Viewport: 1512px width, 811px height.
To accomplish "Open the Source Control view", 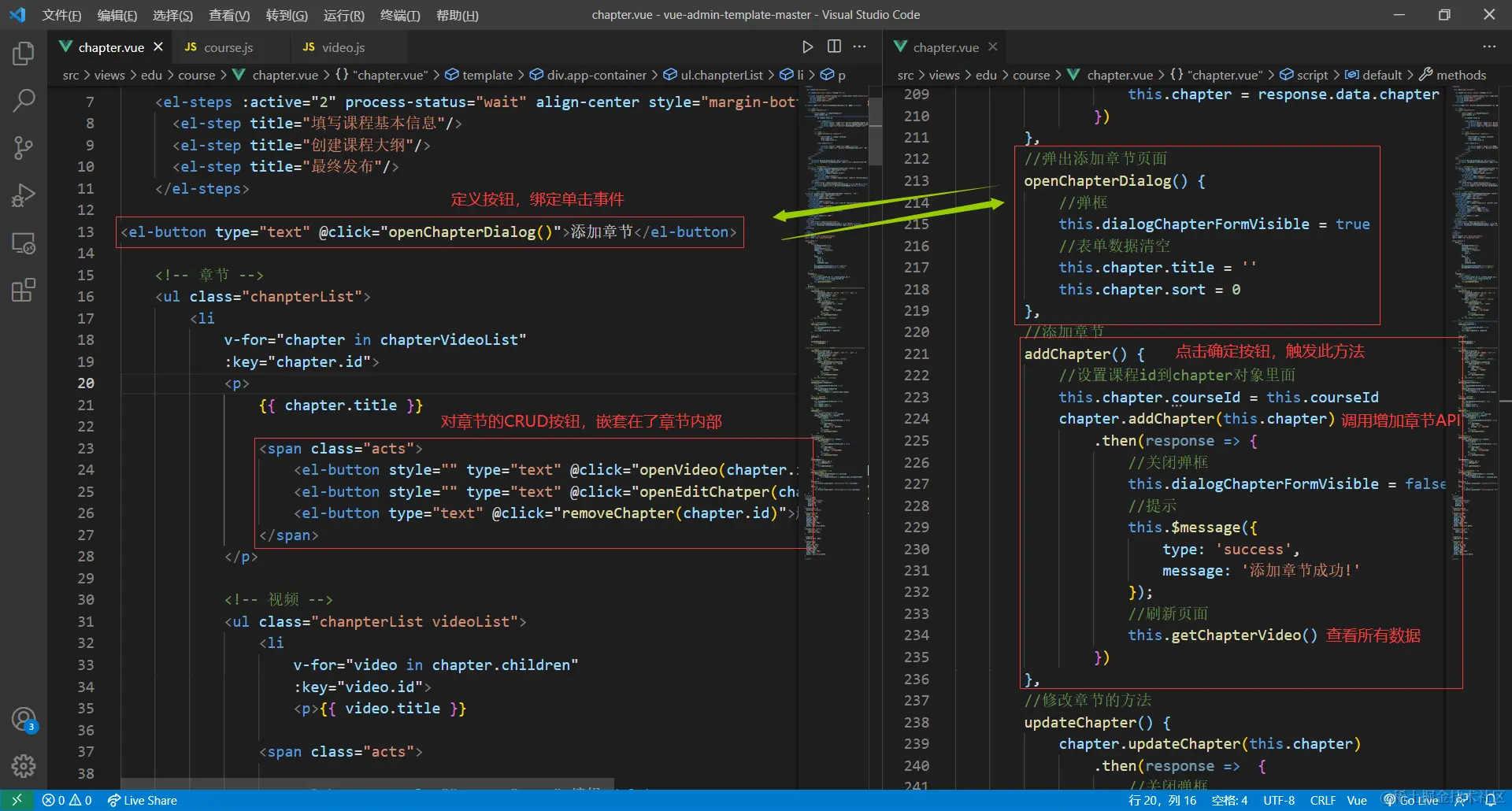I will 24,147.
